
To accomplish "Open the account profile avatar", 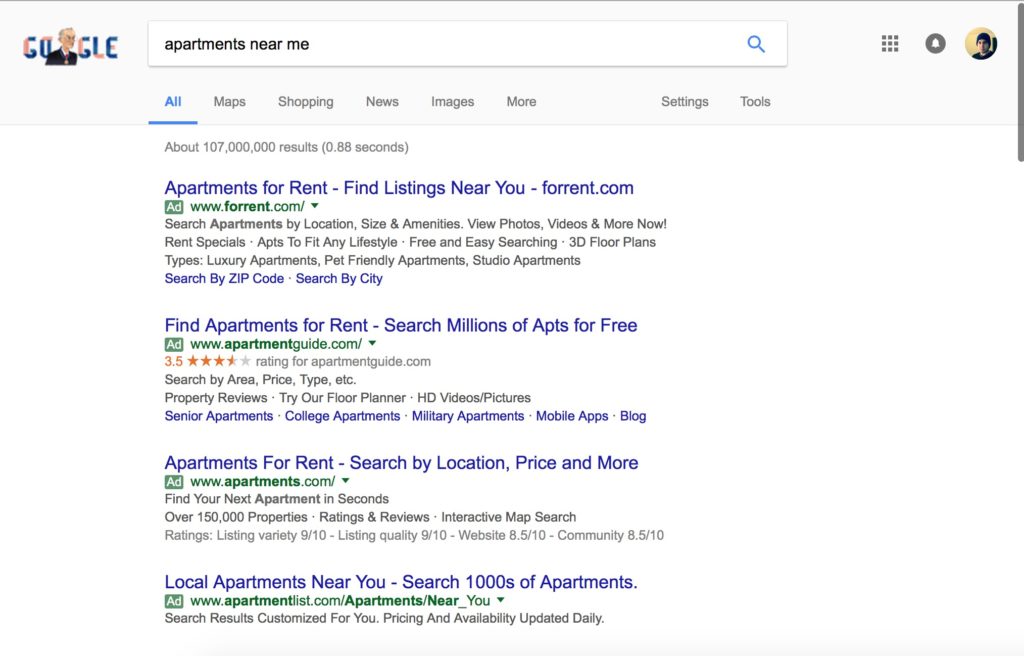I will click(981, 44).
